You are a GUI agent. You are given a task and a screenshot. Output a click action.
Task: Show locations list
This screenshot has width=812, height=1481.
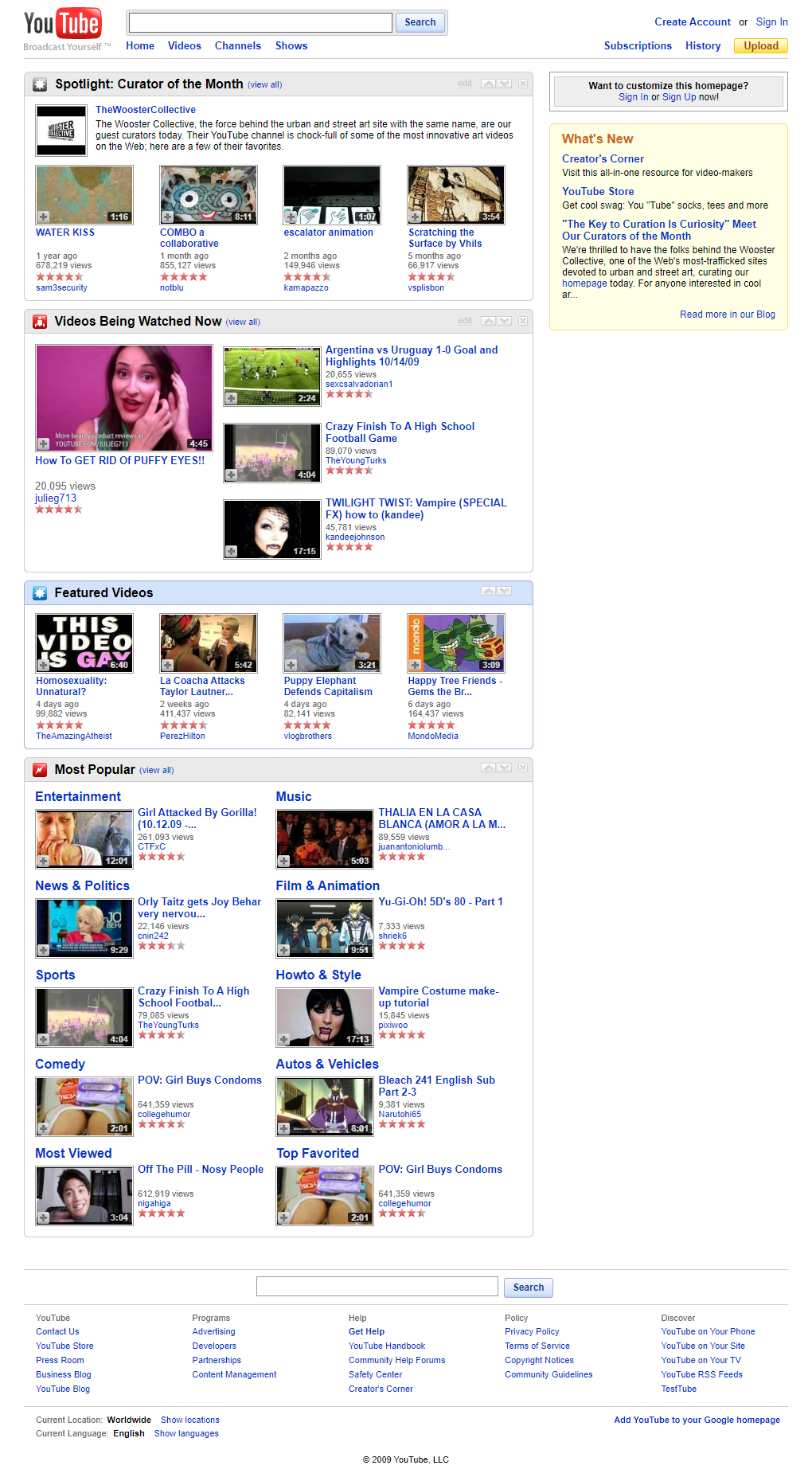[x=190, y=1420]
